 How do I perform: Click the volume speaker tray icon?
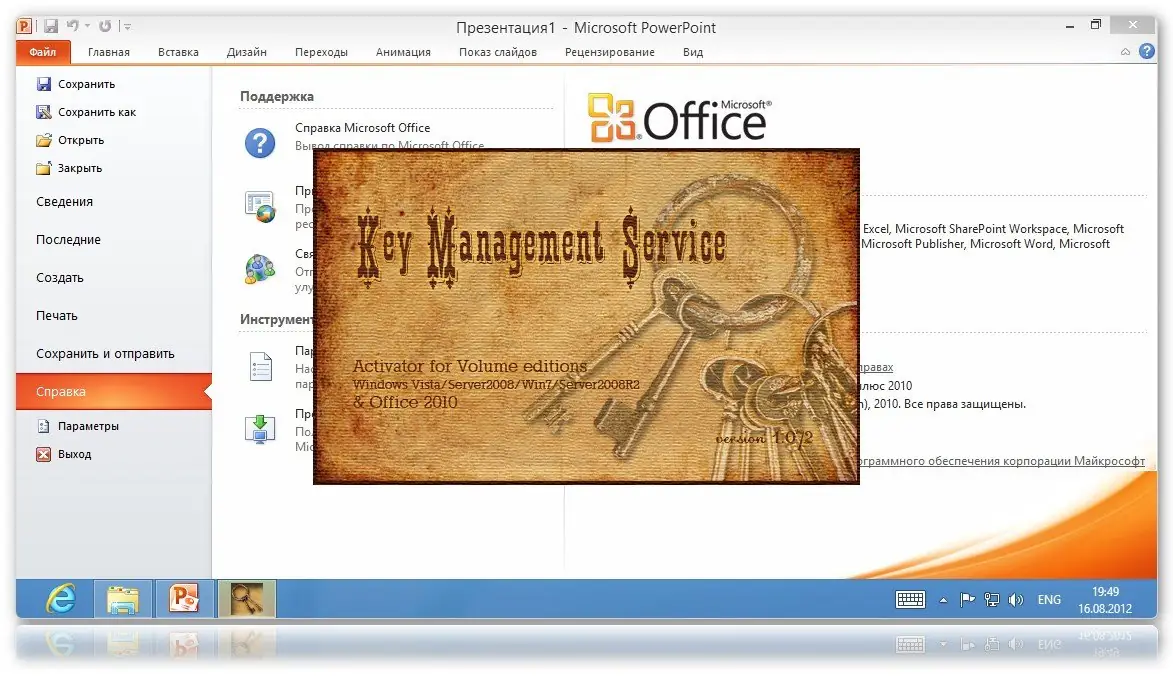coord(1015,600)
